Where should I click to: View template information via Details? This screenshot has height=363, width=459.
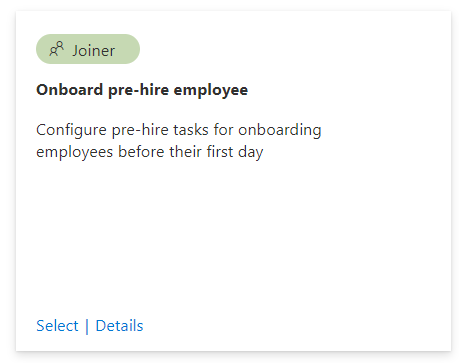click(x=119, y=326)
